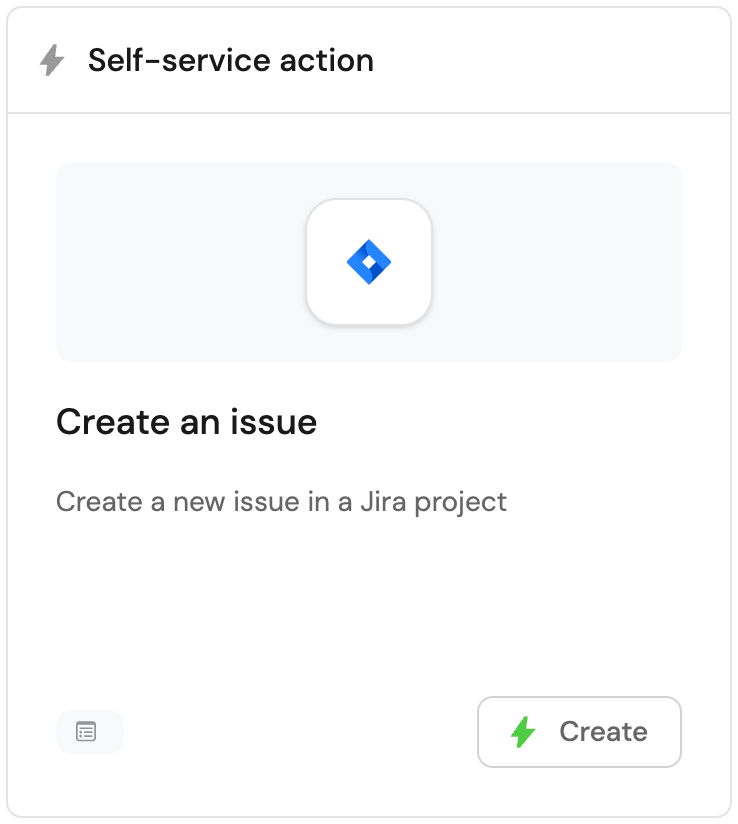Image resolution: width=738 pixels, height=824 pixels.
Task: Click the gray lightning bolt header icon
Action: click(52, 60)
